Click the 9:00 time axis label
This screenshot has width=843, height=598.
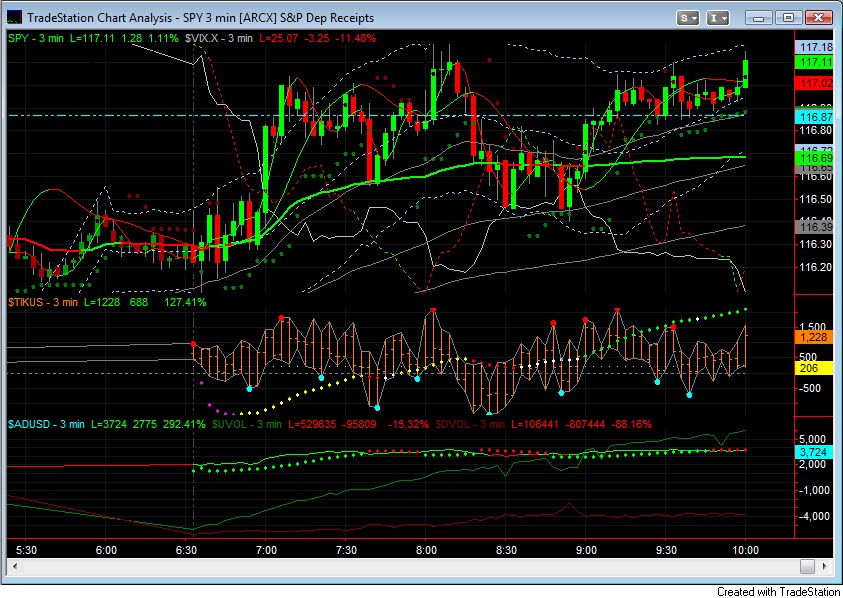(586, 550)
